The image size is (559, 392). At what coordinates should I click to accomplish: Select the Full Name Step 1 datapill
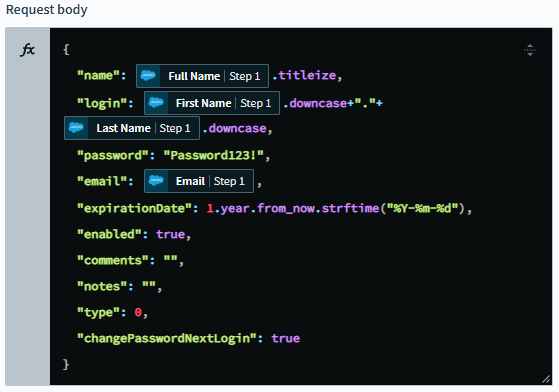tap(202, 76)
